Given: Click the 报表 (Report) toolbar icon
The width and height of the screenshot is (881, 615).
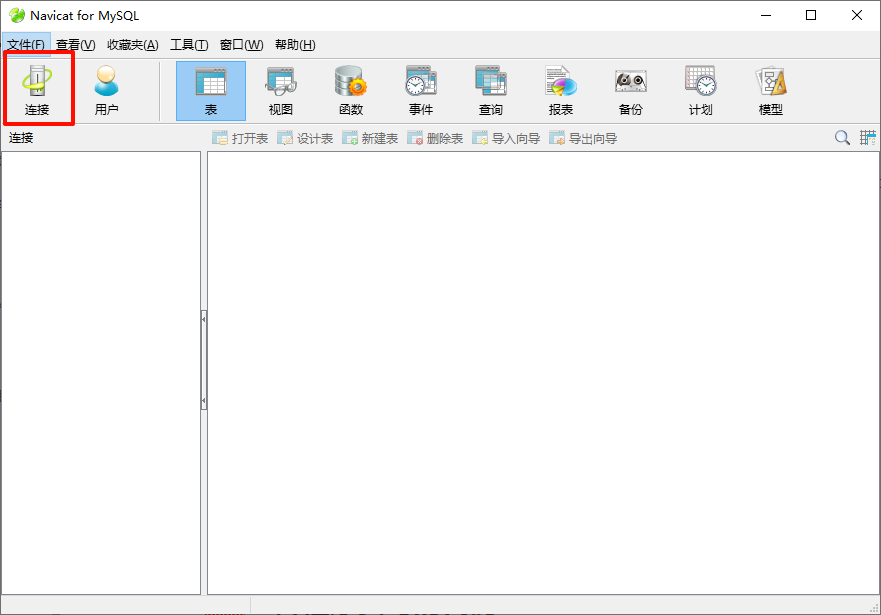Looking at the screenshot, I should pos(560,90).
